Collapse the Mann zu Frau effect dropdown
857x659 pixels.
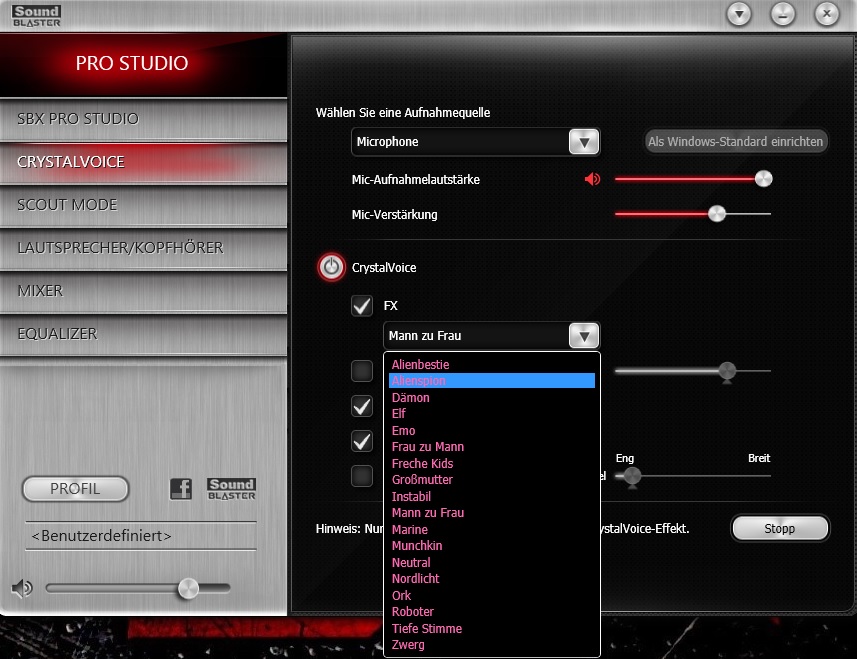pos(584,336)
